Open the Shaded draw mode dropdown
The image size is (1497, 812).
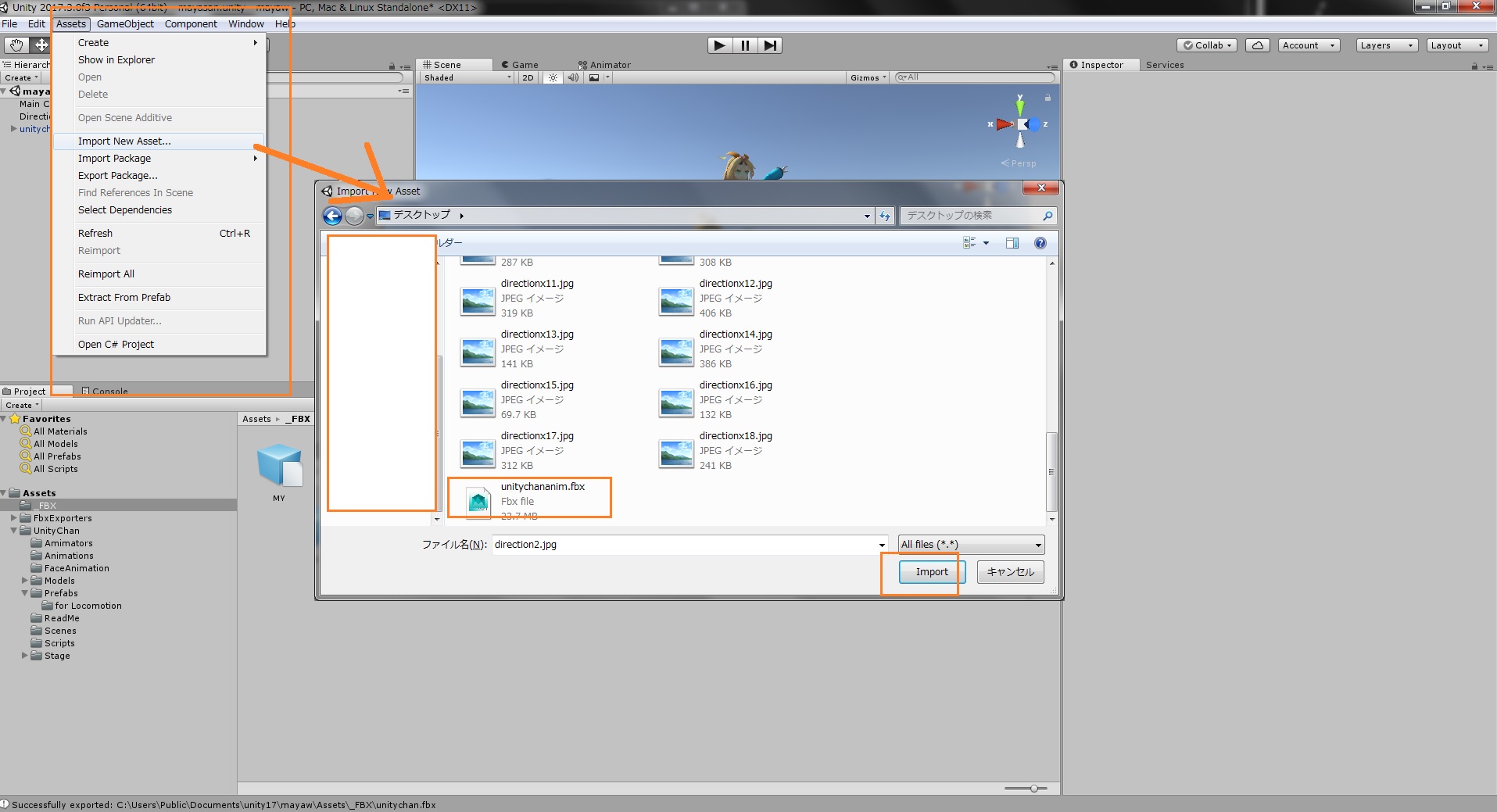coord(467,77)
